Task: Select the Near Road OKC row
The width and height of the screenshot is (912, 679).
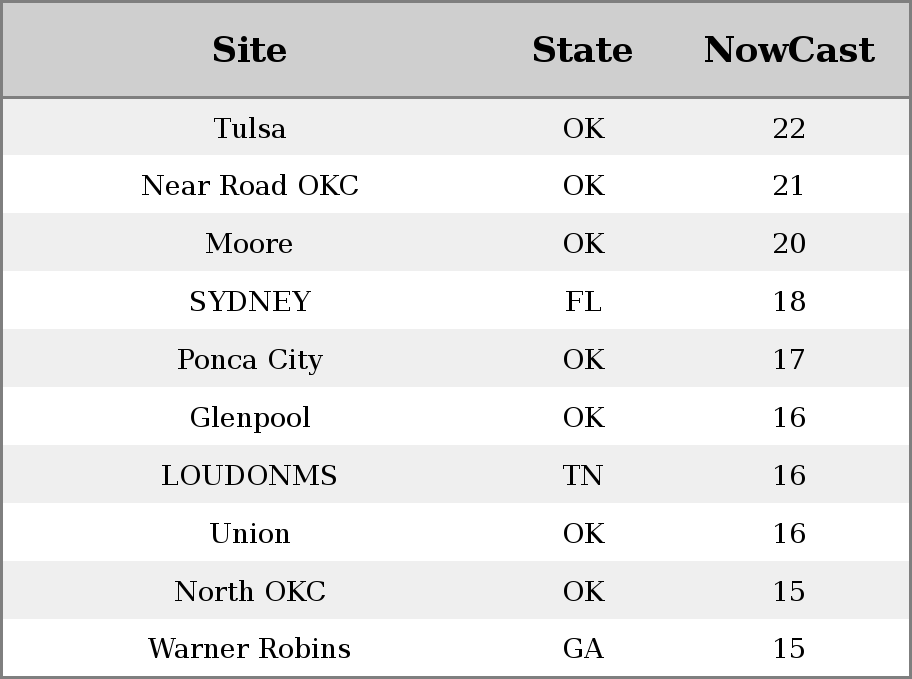Action: (x=456, y=185)
